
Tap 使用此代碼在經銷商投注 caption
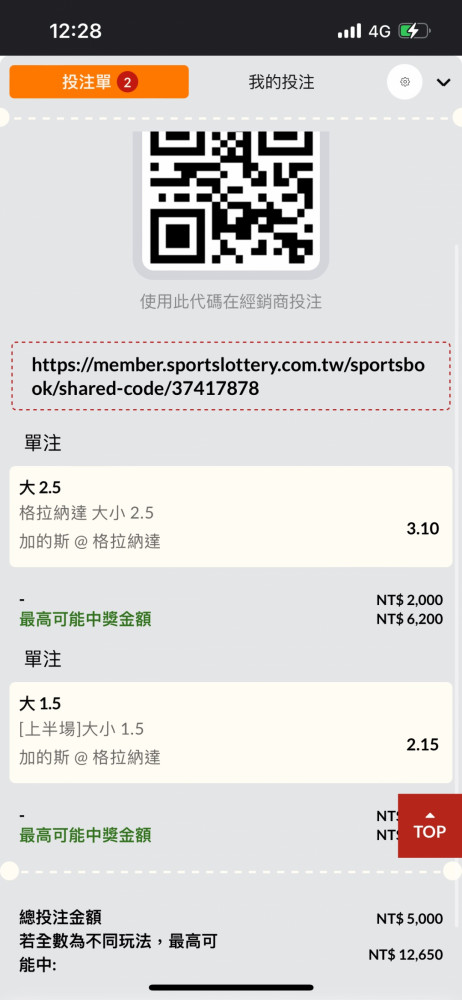[x=231, y=302]
